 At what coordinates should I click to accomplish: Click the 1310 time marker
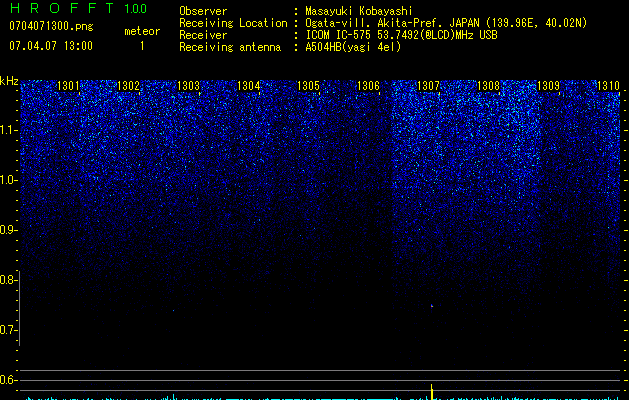click(608, 86)
